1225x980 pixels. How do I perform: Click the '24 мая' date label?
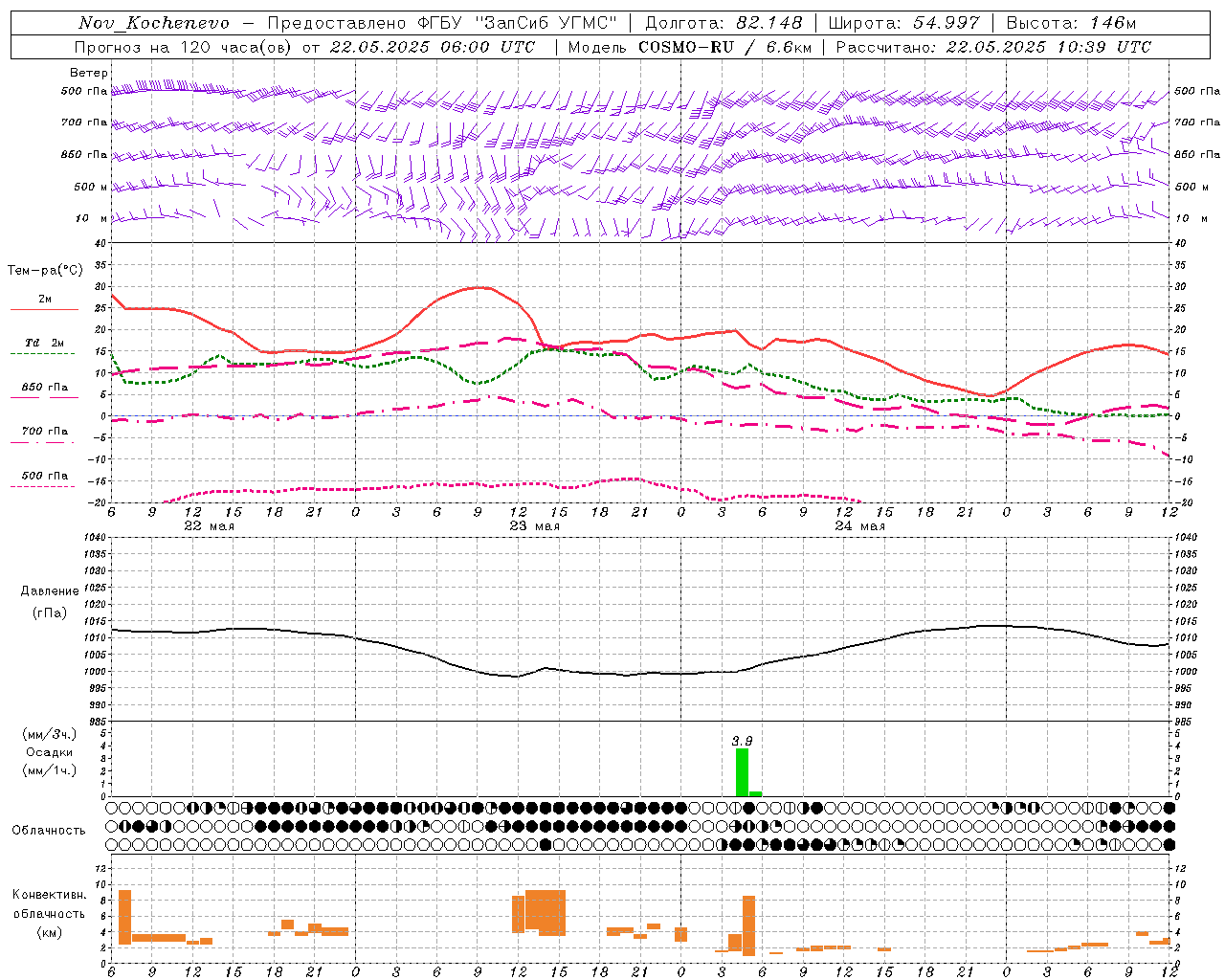(x=859, y=526)
